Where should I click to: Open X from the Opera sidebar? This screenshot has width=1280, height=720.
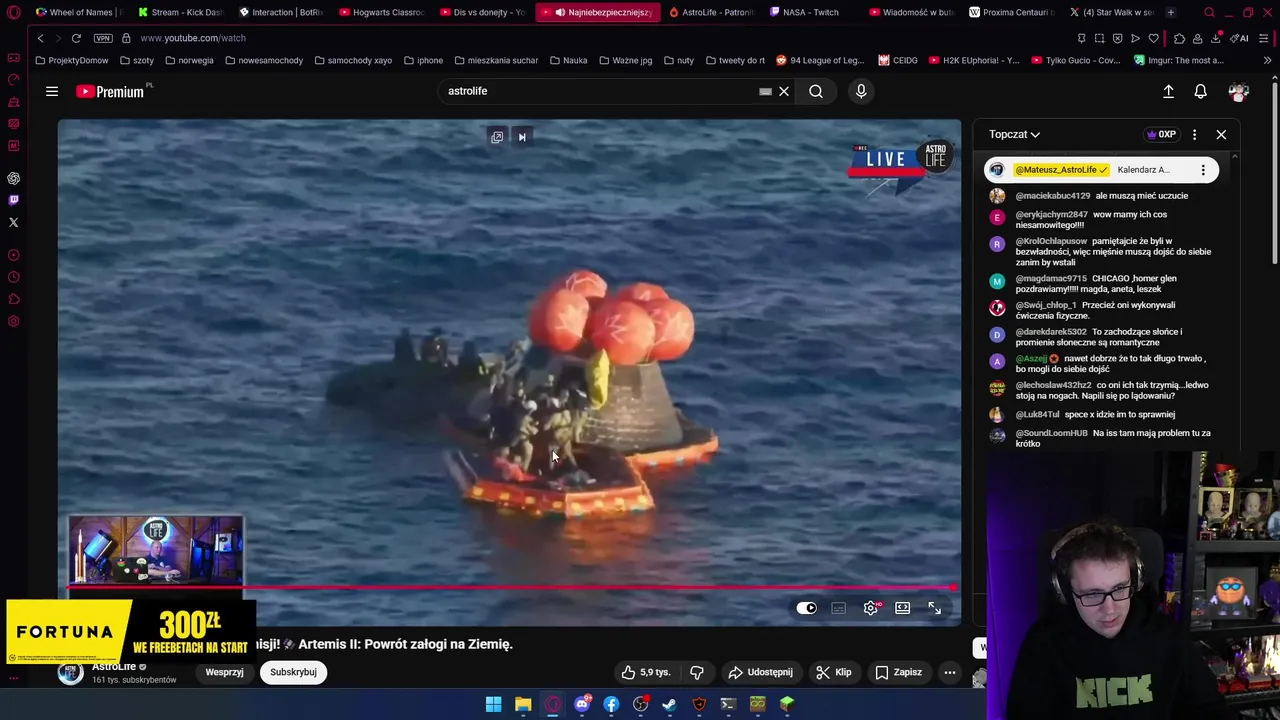13,222
